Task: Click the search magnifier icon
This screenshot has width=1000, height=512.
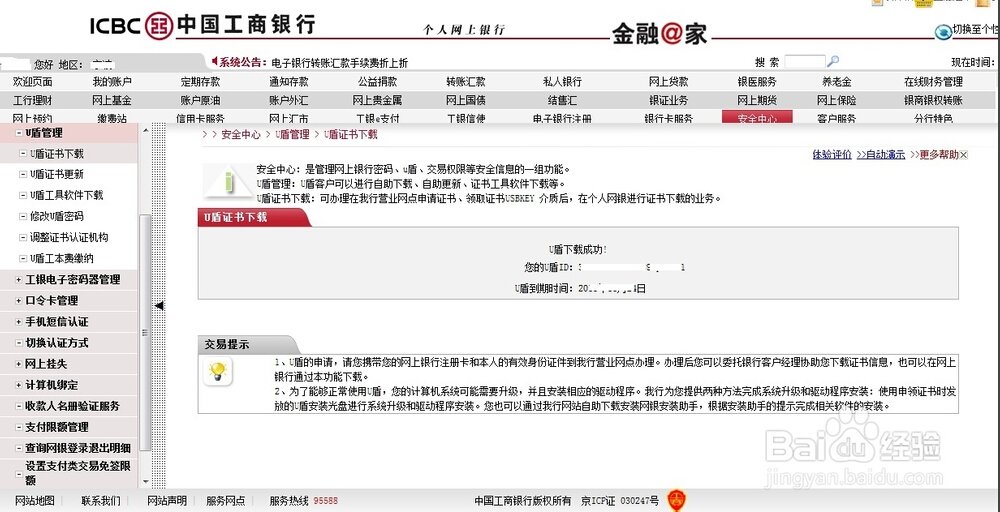Action: (832, 61)
